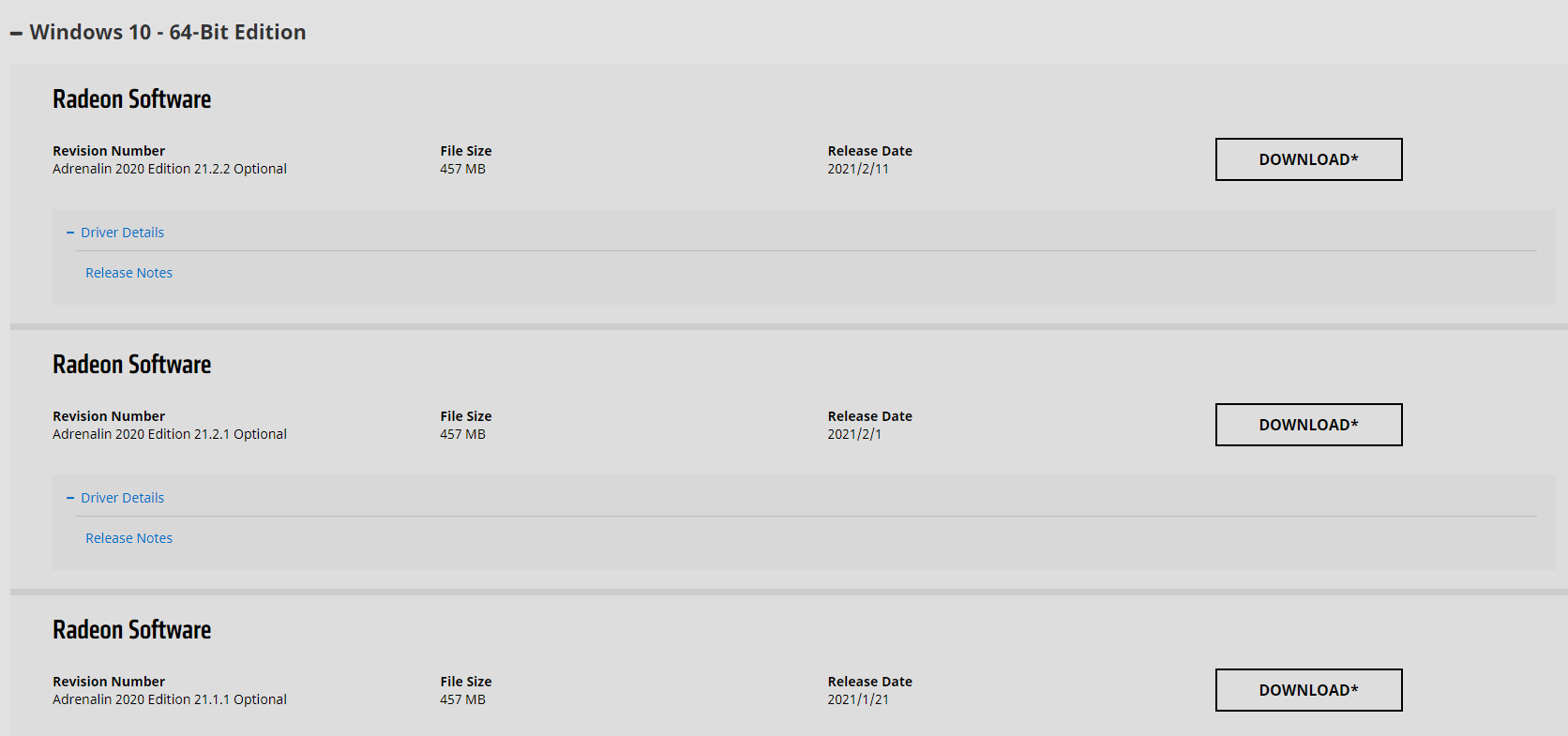1568x736 pixels.
Task: Collapse the Windows 10 - 64-Bit Edition section
Action: tap(167, 33)
